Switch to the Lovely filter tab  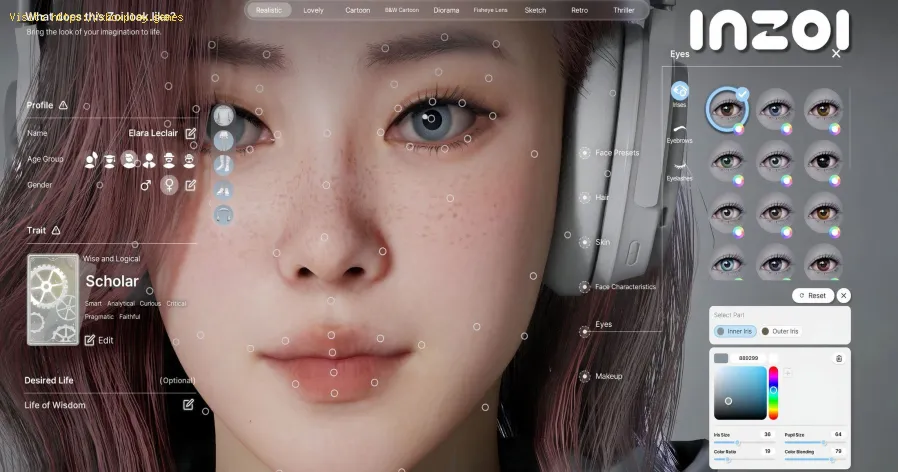click(x=313, y=10)
